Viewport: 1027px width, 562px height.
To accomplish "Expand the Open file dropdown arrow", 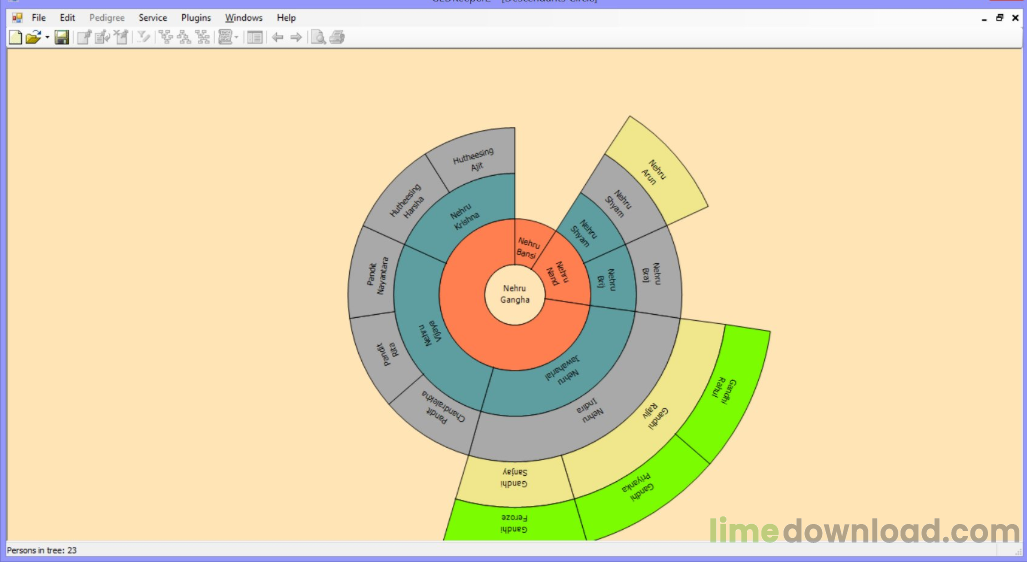I will (47, 37).
